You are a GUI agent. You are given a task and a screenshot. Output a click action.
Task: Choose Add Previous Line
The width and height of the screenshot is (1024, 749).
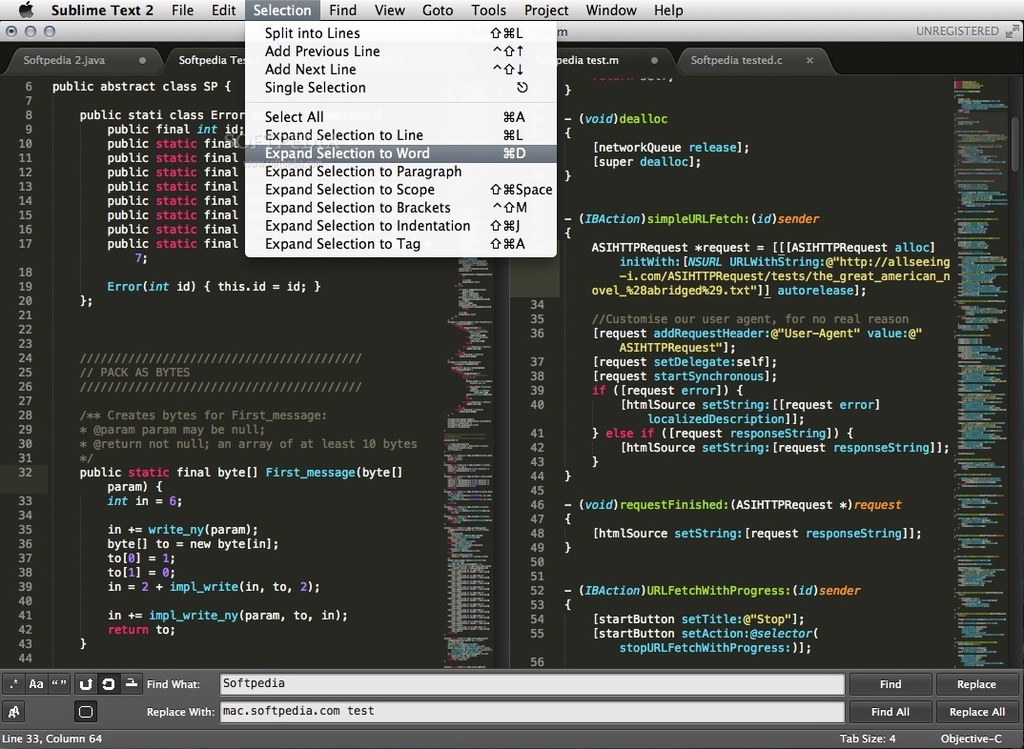pos(400,51)
